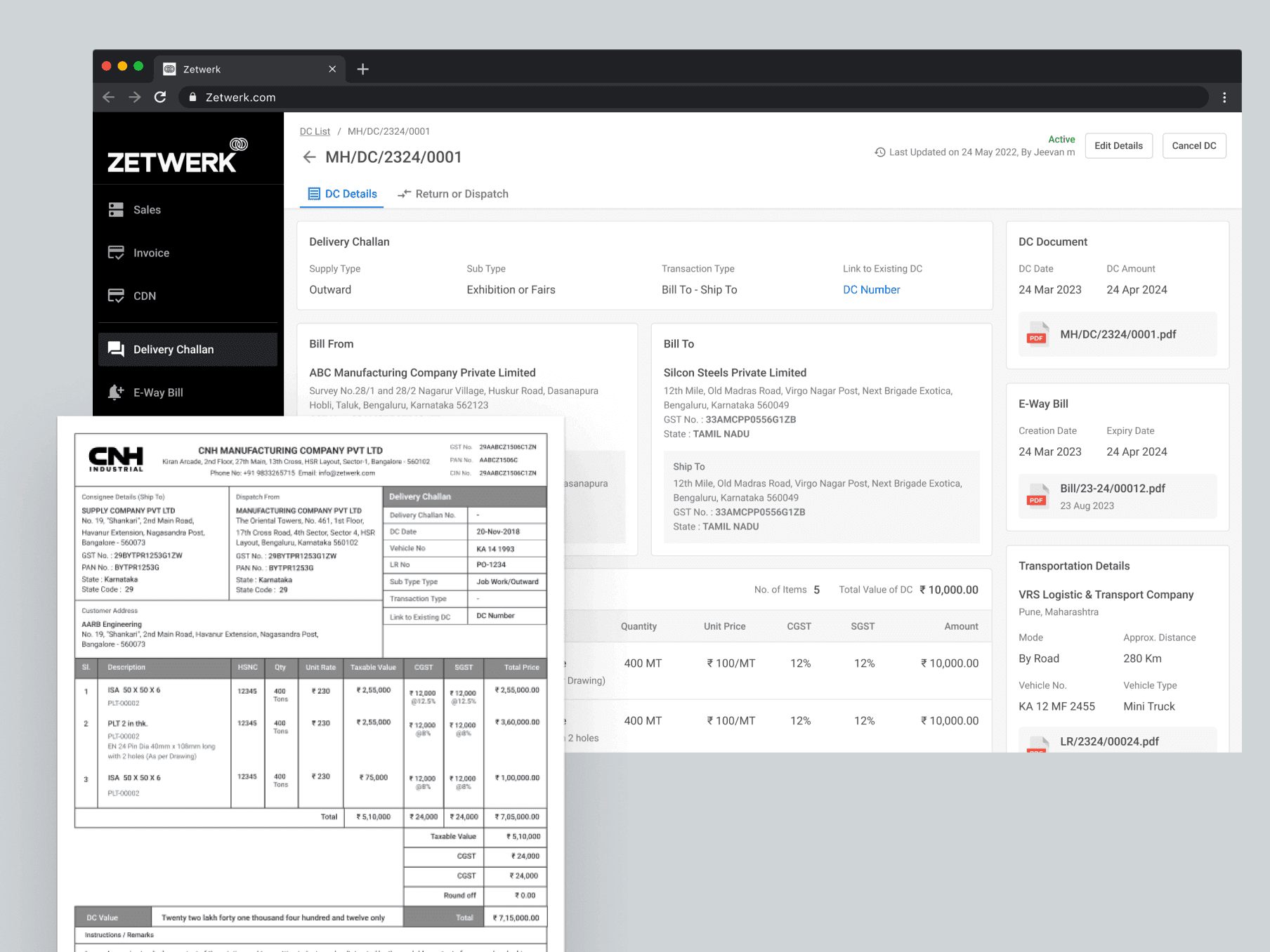Click the Sales sidebar icon
Viewport: 1270px width, 952px height.
[116, 210]
